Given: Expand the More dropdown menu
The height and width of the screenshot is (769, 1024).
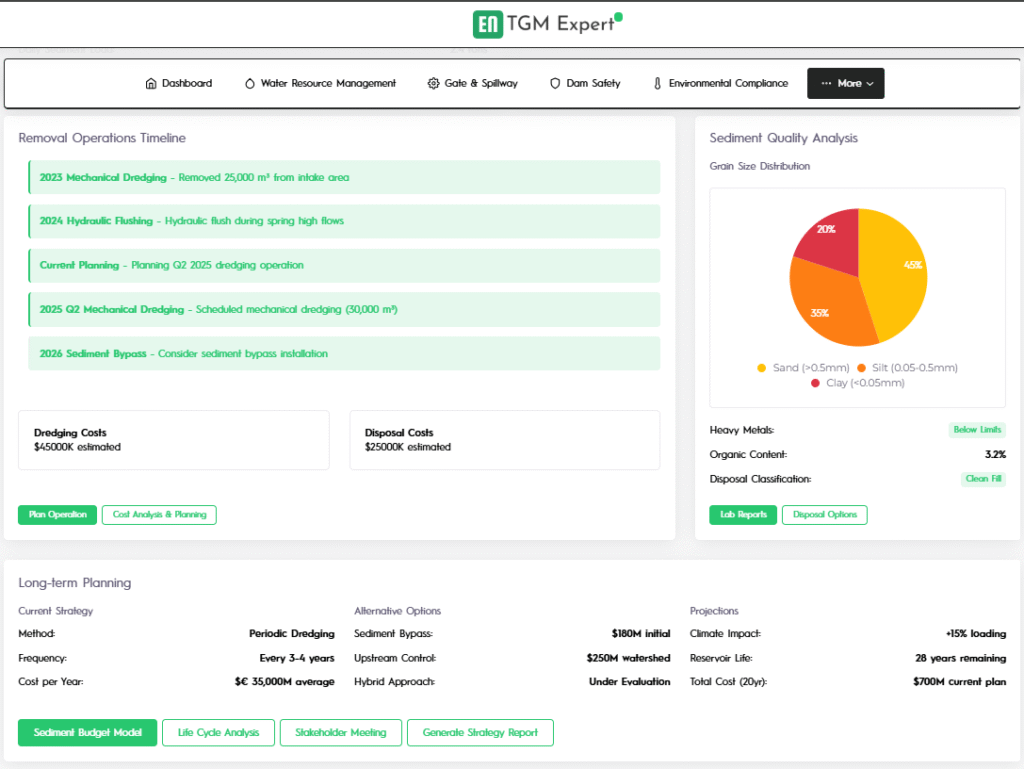Looking at the screenshot, I should [846, 84].
